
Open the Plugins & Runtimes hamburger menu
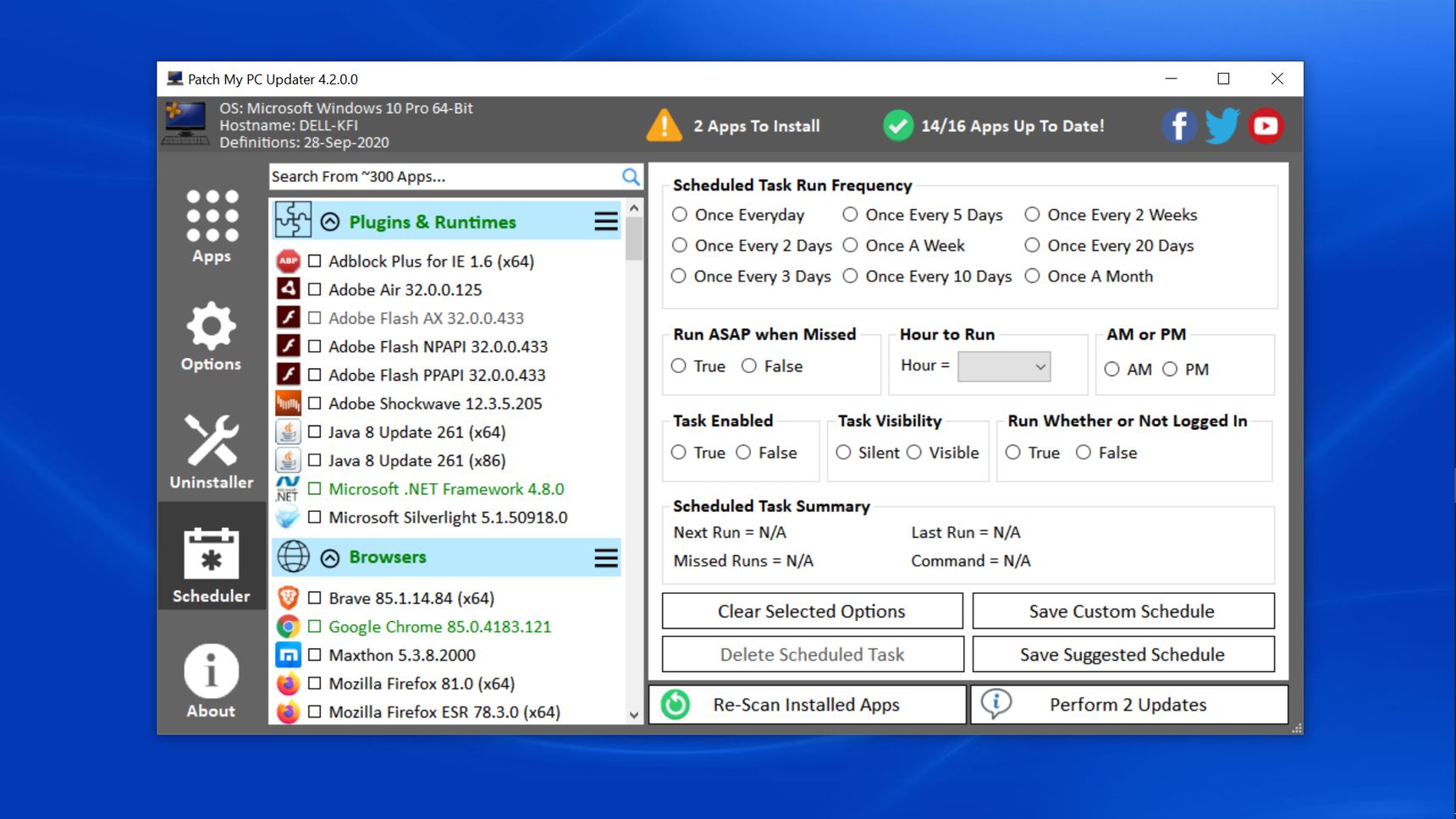(x=606, y=222)
